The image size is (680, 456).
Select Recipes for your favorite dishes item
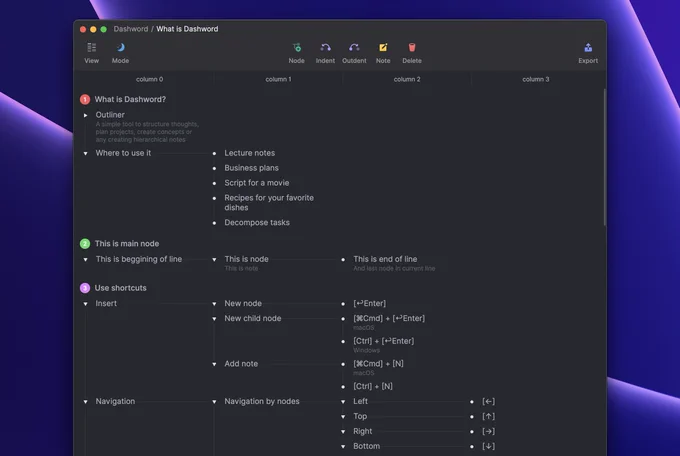coord(269,203)
